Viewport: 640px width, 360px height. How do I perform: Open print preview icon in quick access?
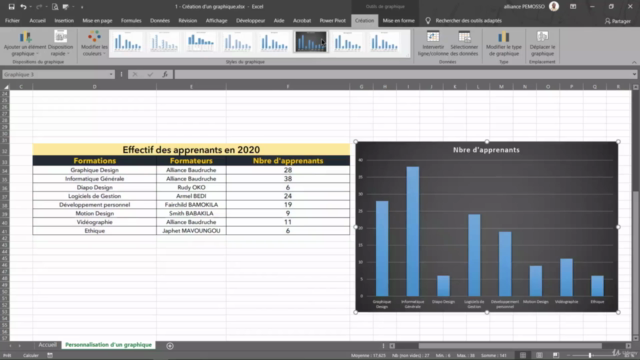tap(55, 7)
